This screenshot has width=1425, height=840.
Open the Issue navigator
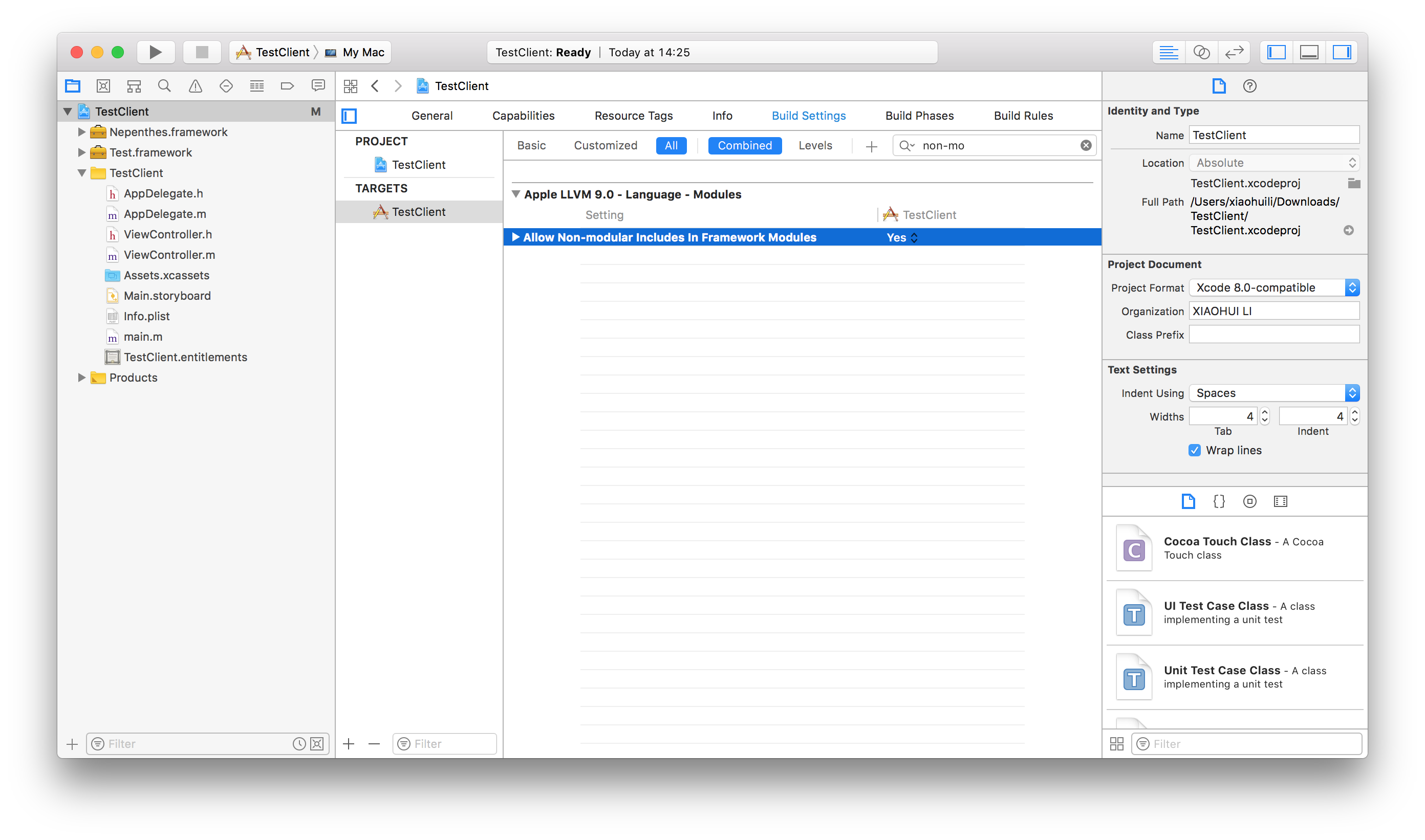click(196, 86)
